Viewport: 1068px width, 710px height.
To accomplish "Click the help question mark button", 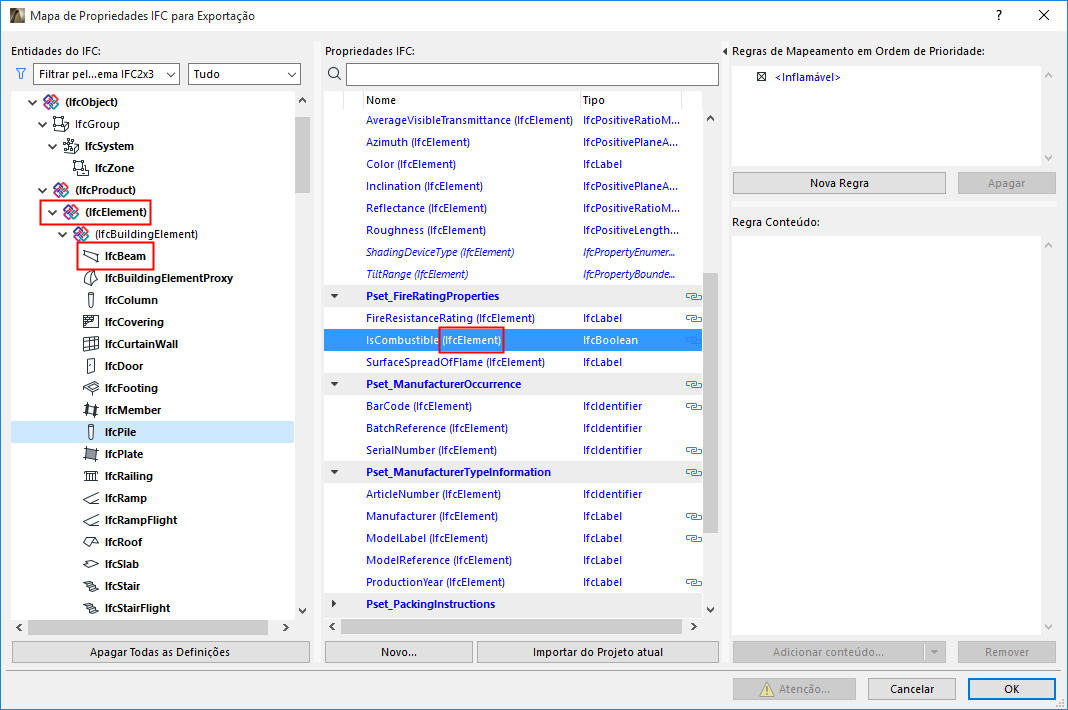I will [999, 15].
